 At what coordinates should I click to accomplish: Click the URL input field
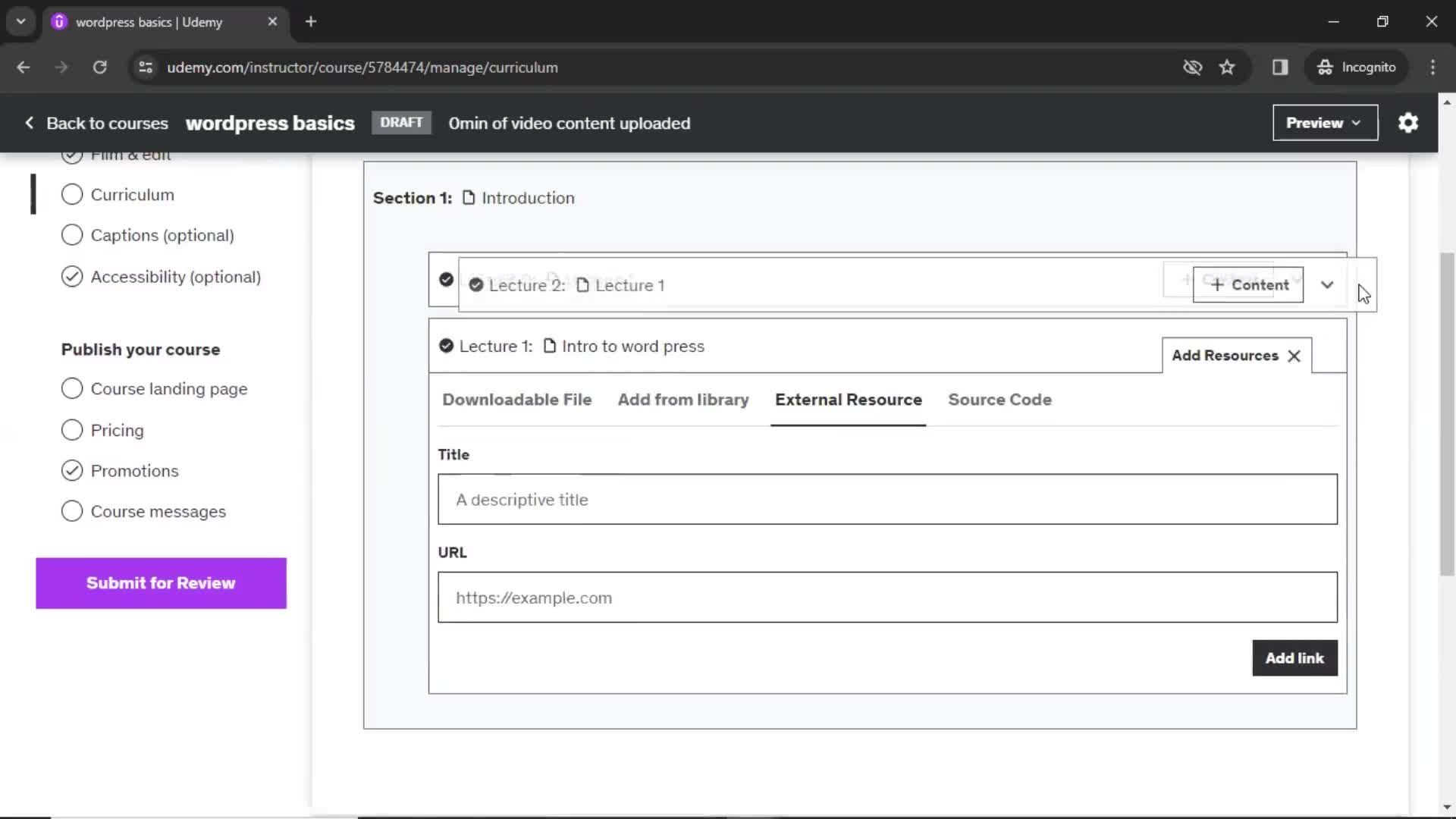click(x=887, y=598)
